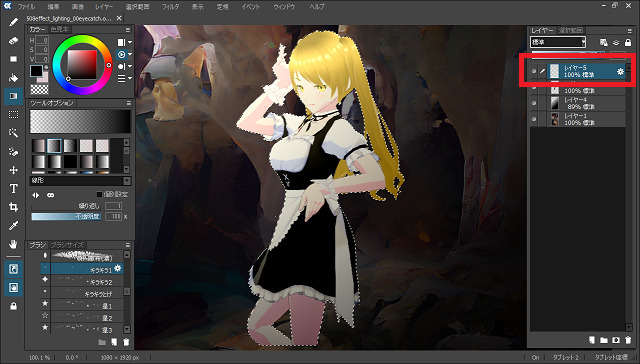
Task: Open the ヘルプ menu
Action: (317, 7)
